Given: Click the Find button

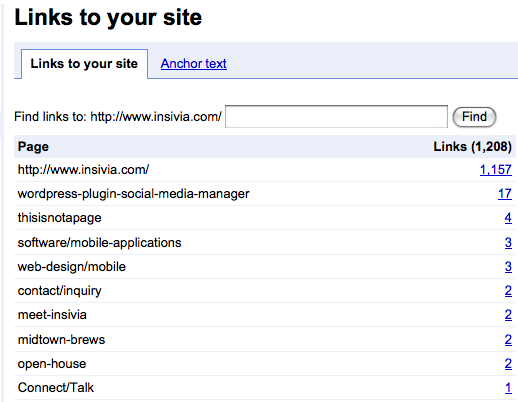Looking at the screenshot, I should [474, 117].
